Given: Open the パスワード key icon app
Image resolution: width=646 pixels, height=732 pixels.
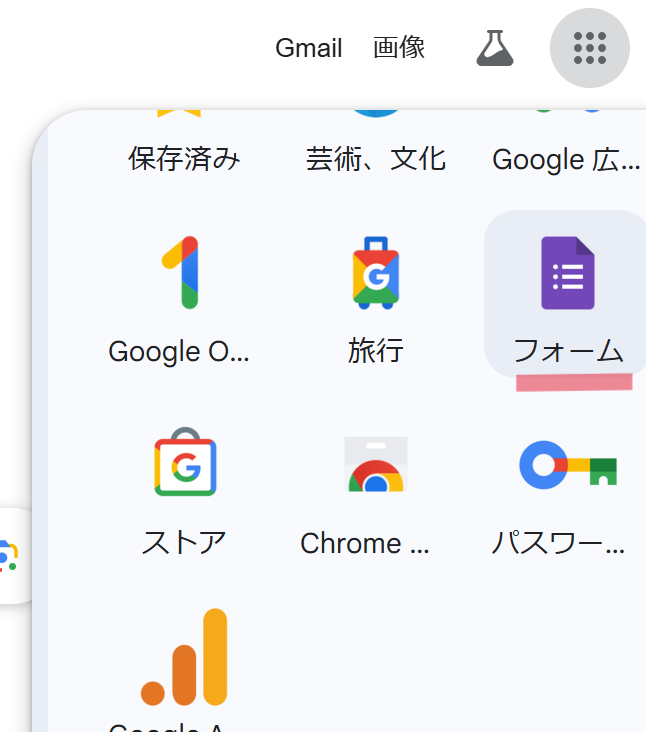Looking at the screenshot, I should pyautogui.click(x=568, y=465).
